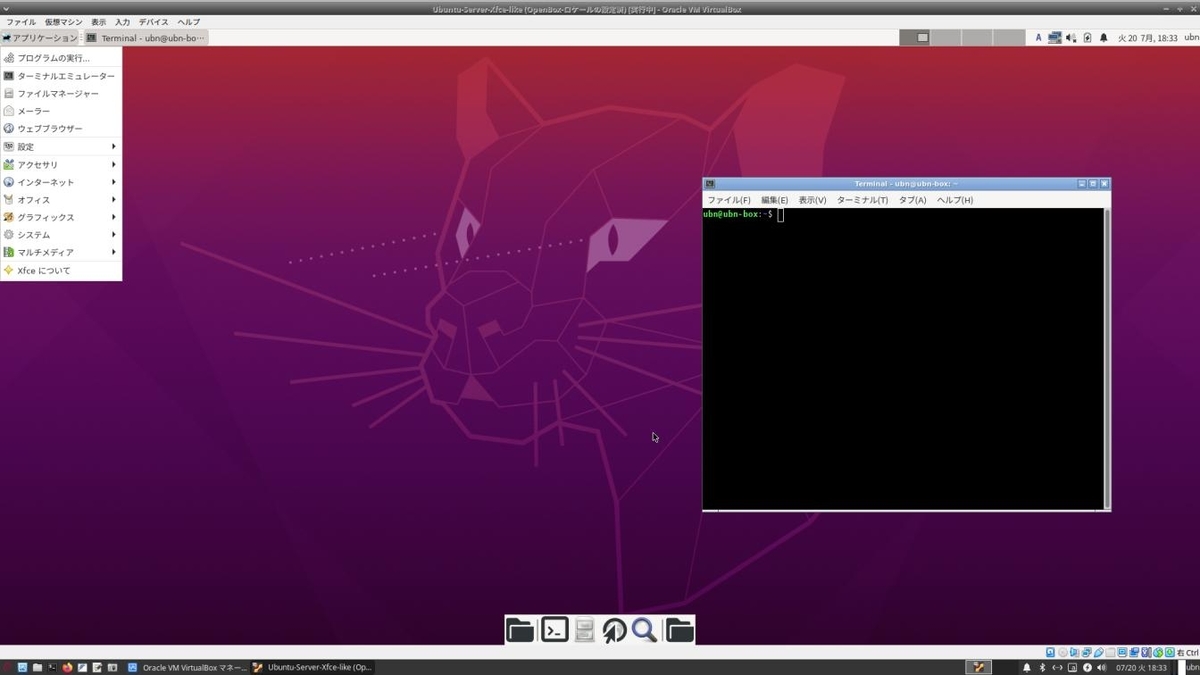Open the refresh-arrow circle dock icon
Screen dimensions: 1200x675
click(x=614, y=629)
